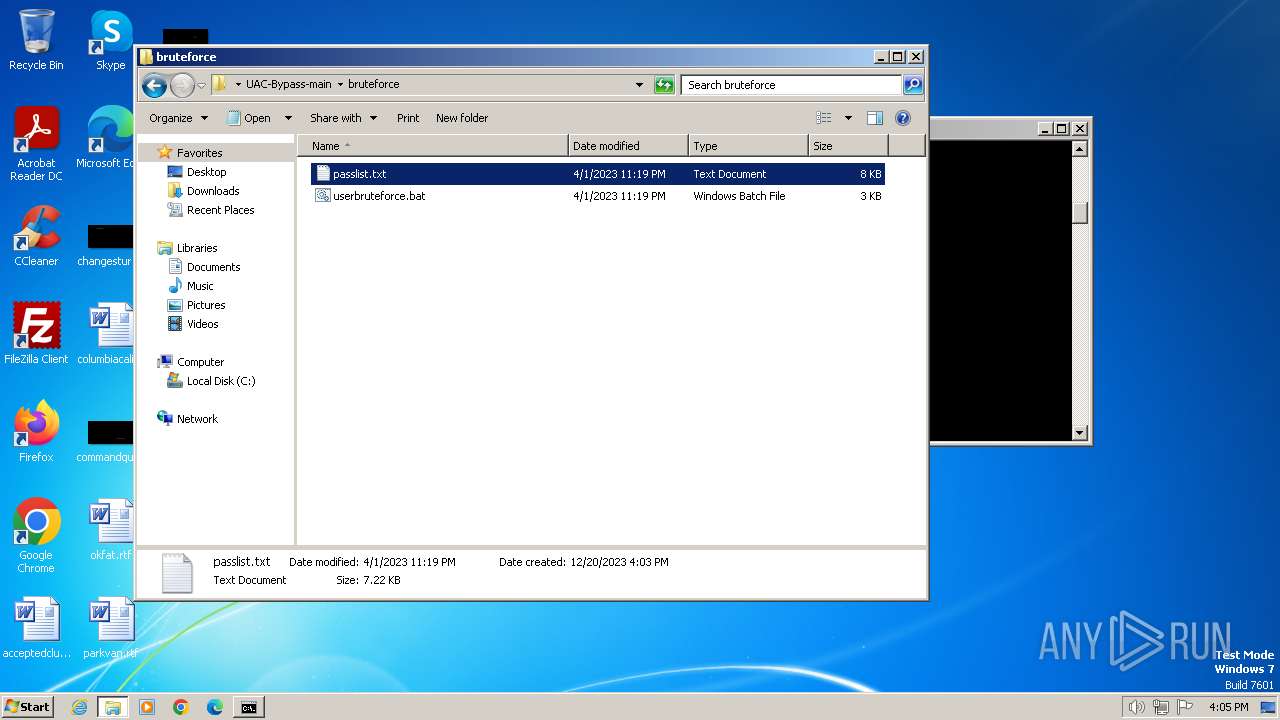Click command prompt taskbar button
The height and width of the screenshot is (720, 1280).
click(248, 707)
